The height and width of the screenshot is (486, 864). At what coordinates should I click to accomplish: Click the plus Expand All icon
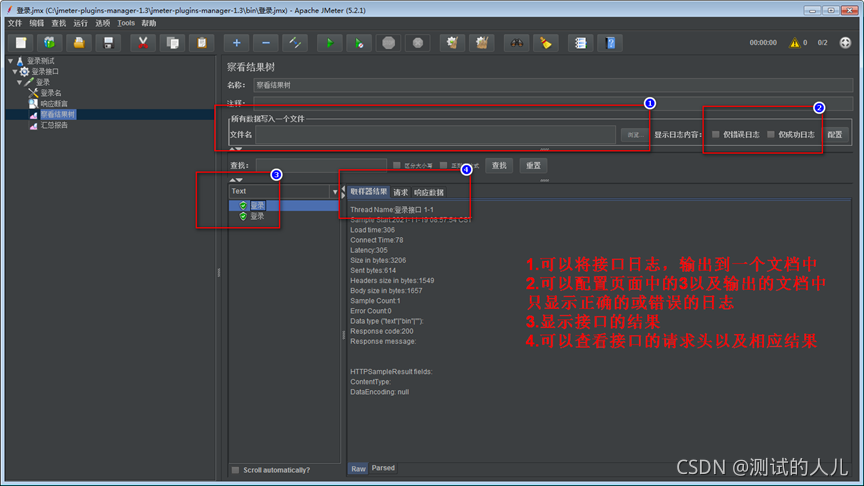tap(236, 43)
